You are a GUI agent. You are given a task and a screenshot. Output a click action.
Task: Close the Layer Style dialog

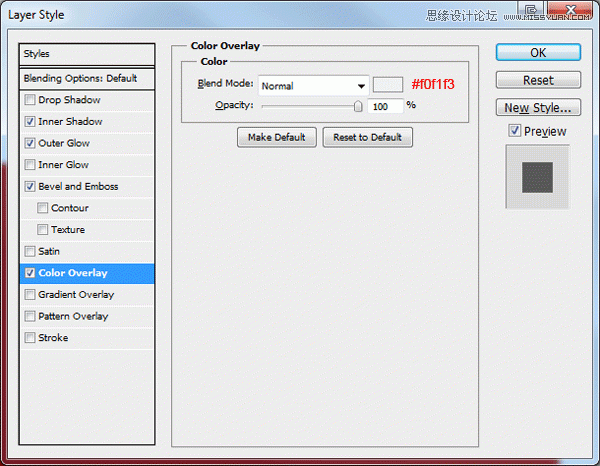[570, 9]
